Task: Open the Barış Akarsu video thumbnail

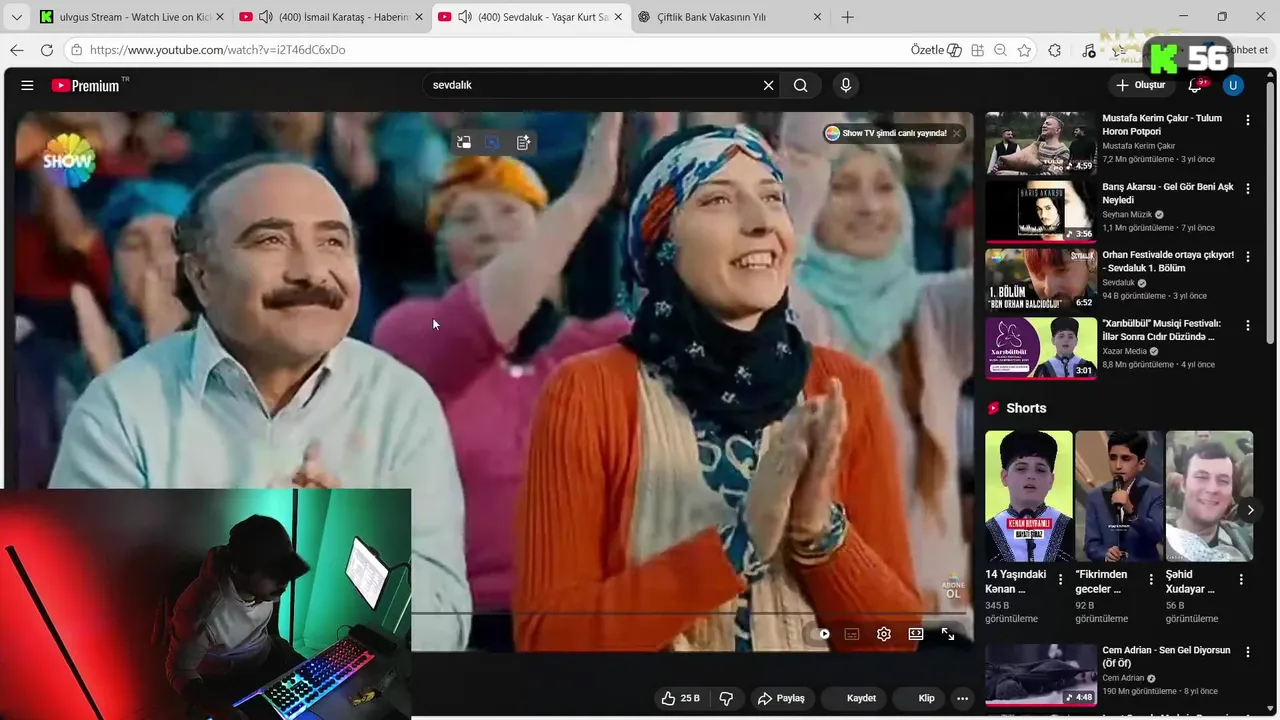Action: pyautogui.click(x=1040, y=211)
